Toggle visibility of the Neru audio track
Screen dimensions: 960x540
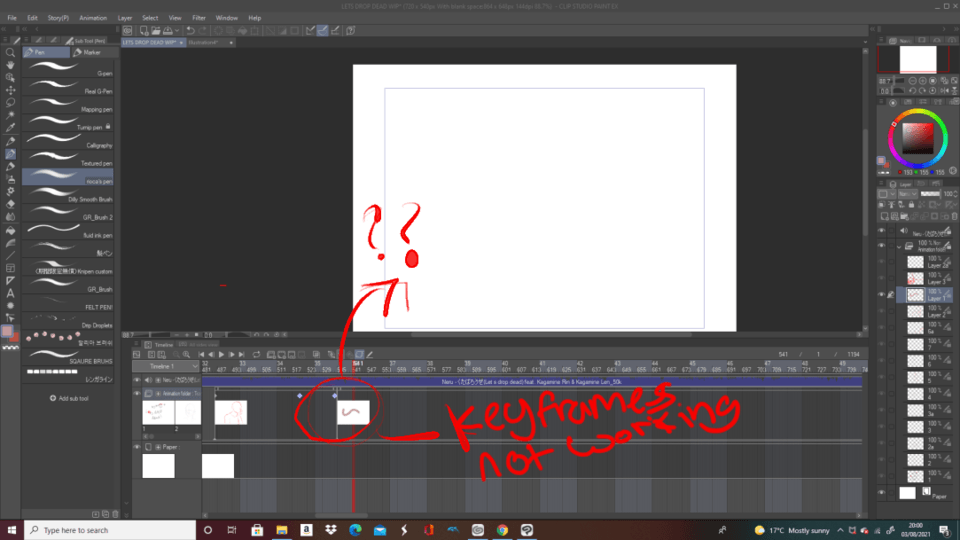click(x=138, y=380)
